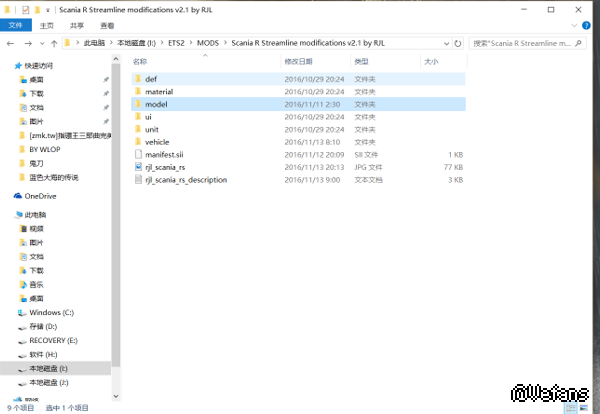Refresh the current folder view
The image size is (600, 414).
[458, 44]
